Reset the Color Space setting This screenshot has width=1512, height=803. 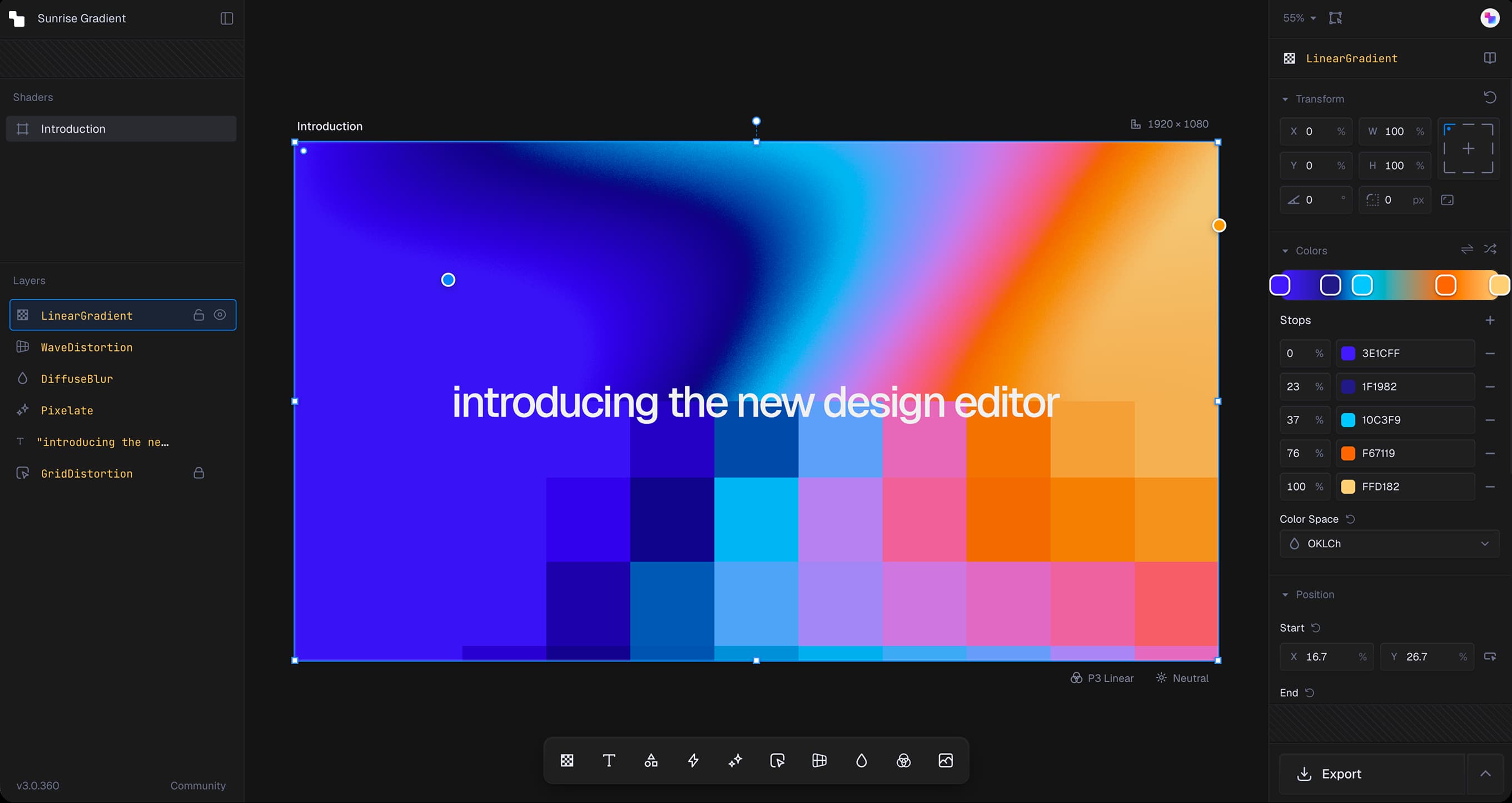point(1350,519)
